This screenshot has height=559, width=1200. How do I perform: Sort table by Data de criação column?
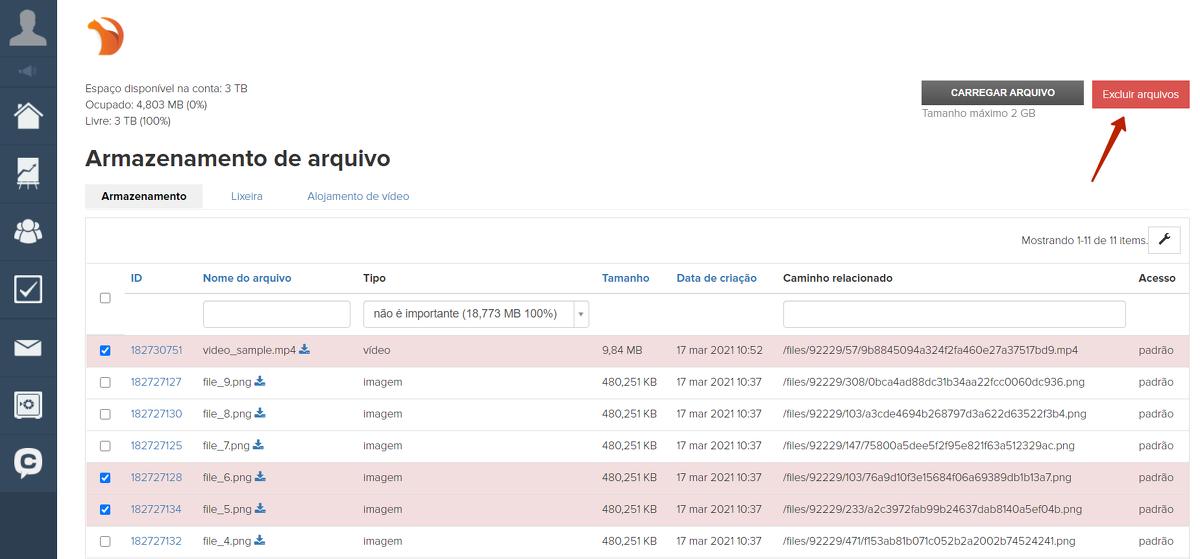(716, 278)
